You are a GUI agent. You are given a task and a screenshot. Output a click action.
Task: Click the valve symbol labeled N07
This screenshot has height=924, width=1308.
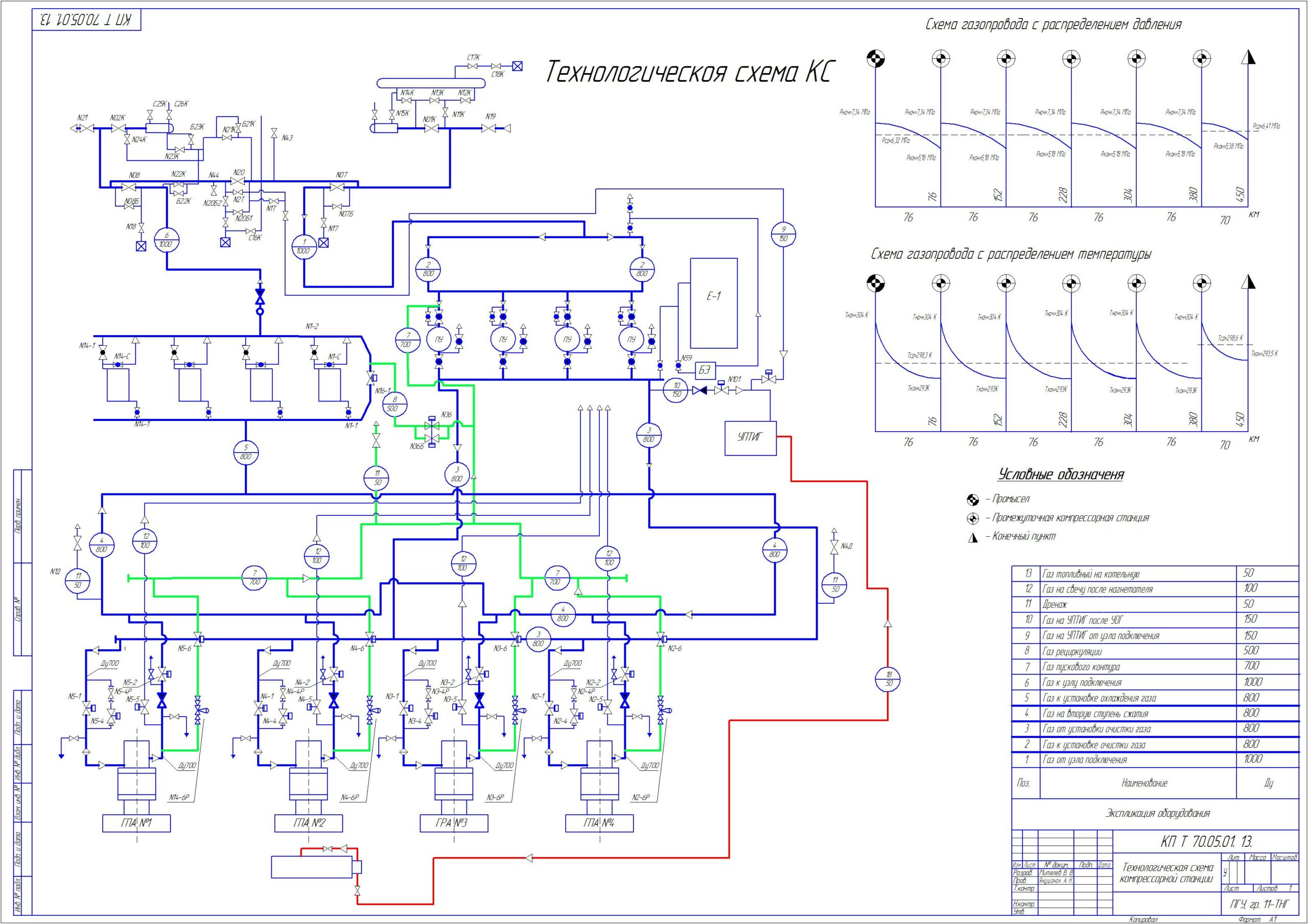337,187
